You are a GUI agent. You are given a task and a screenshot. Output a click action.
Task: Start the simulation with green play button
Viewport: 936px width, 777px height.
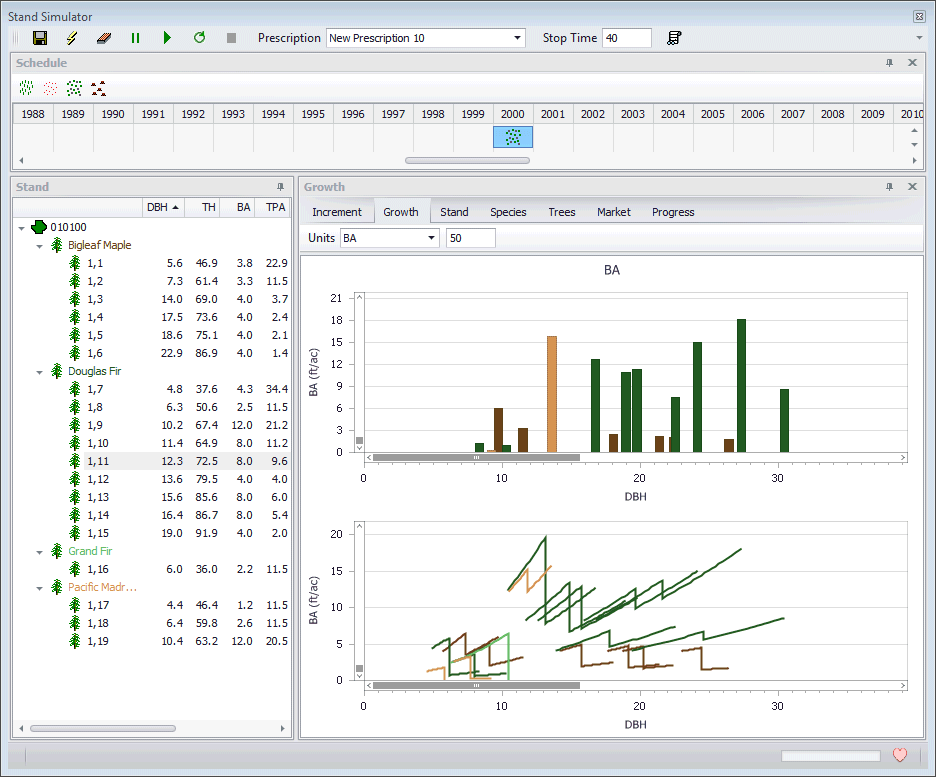coord(167,38)
